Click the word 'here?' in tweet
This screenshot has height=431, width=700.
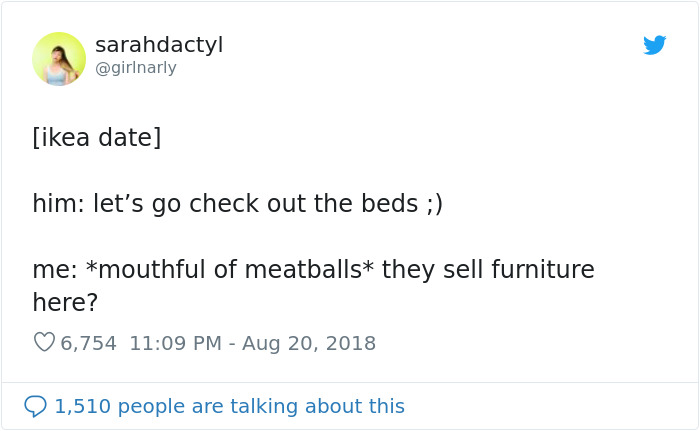[65, 303]
